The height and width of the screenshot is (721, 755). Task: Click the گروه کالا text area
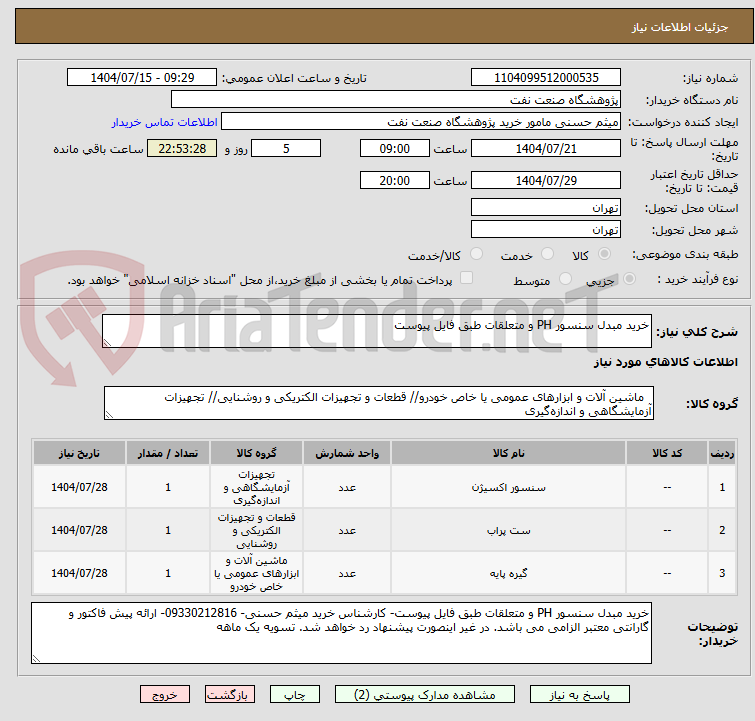378,403
